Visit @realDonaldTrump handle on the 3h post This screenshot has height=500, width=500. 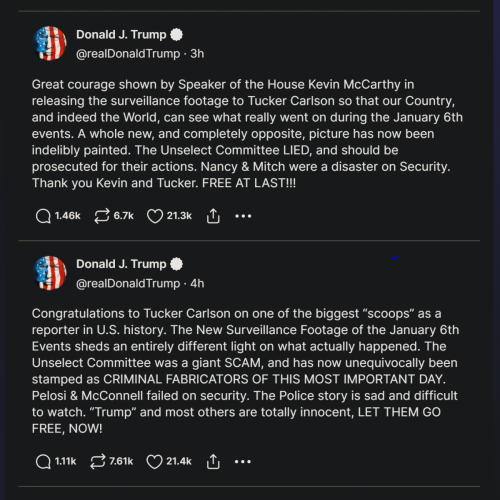coord(128,54)
